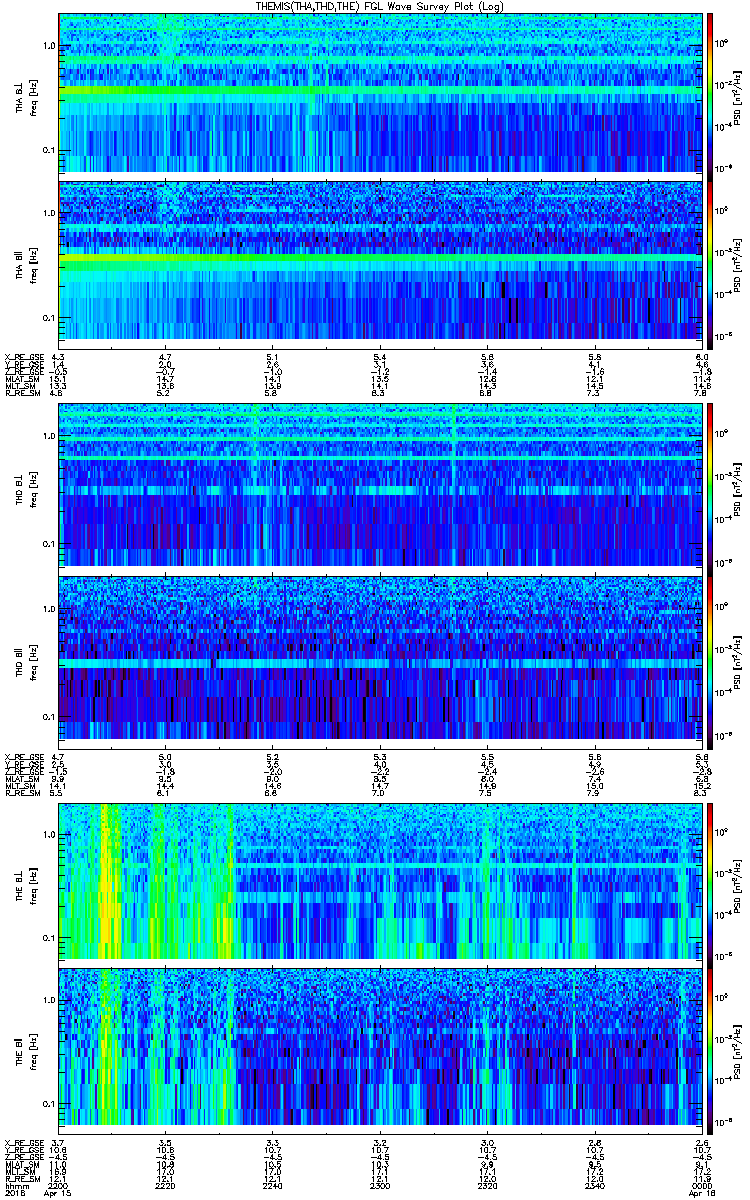Click the MLAT_SM row label under the THA panels
Screen dimensions: 750x1200
[x=22, y=380]
